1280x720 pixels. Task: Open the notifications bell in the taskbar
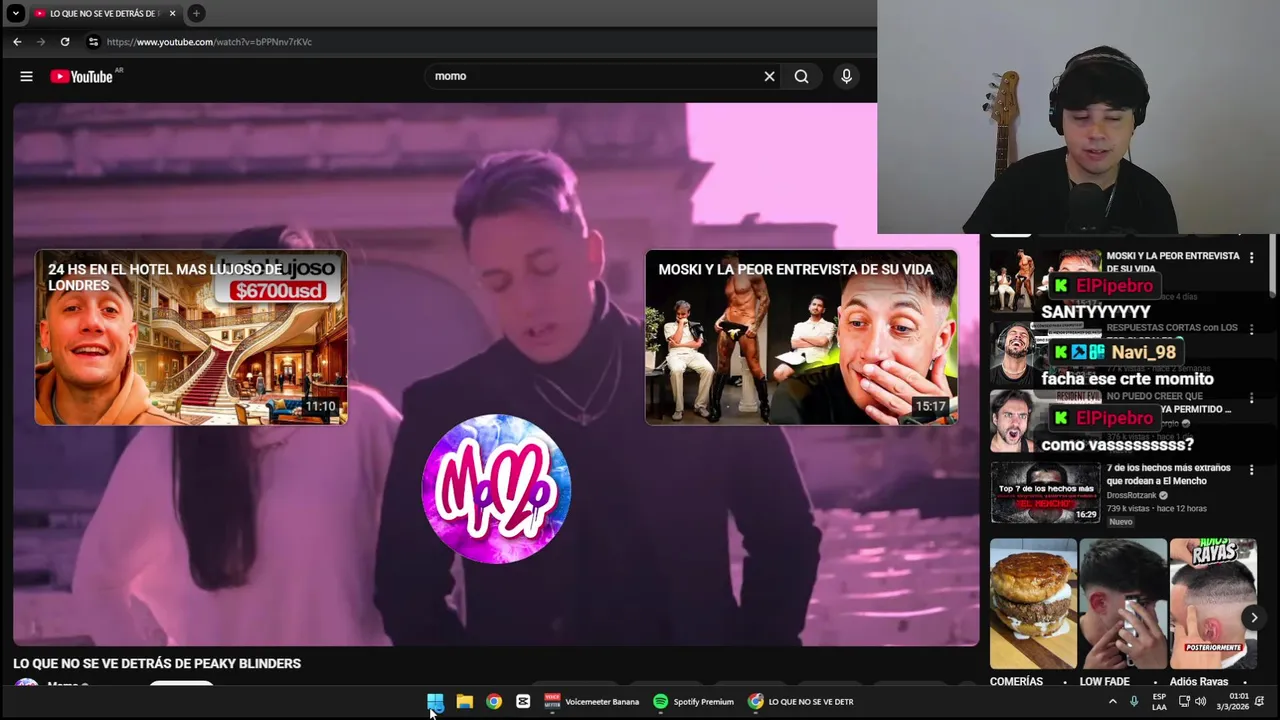point(1260,701)
